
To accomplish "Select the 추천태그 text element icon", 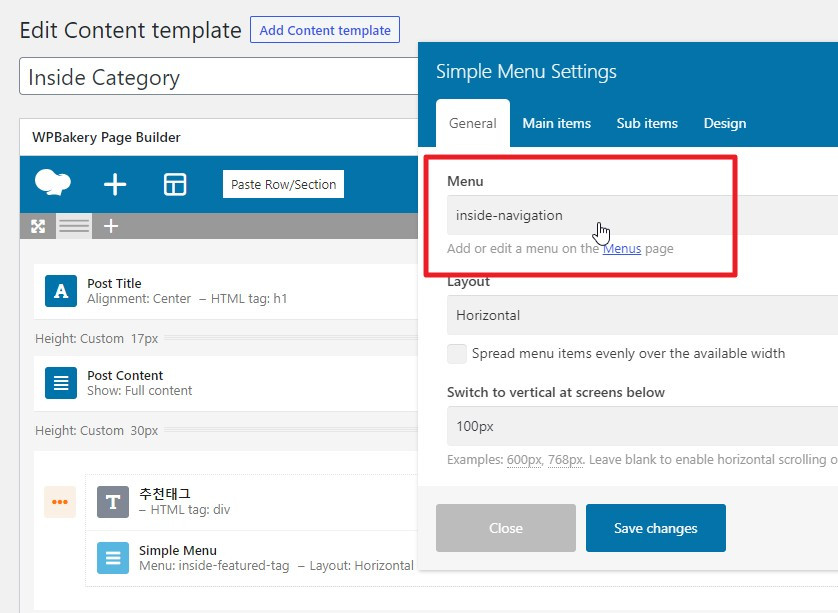I will (113, 502).
